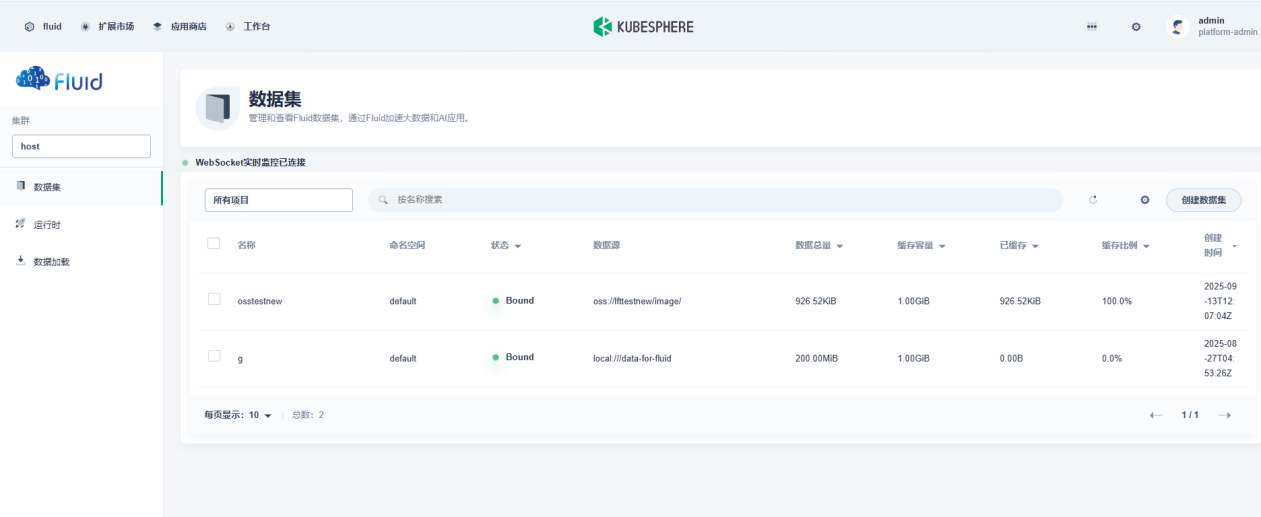1261x517 pixels.
Task: Tick the checkbox for dataset g
Action: 213,356
